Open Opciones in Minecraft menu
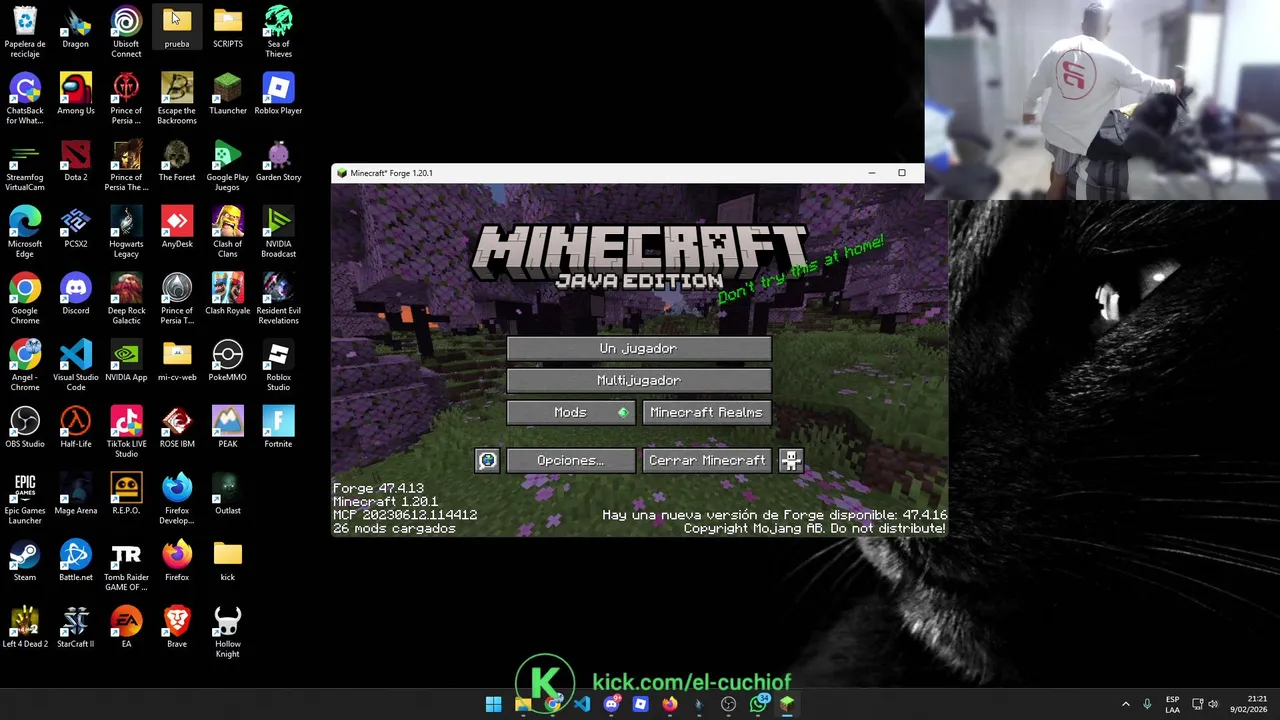1280x720 pixels. [571, 460]
